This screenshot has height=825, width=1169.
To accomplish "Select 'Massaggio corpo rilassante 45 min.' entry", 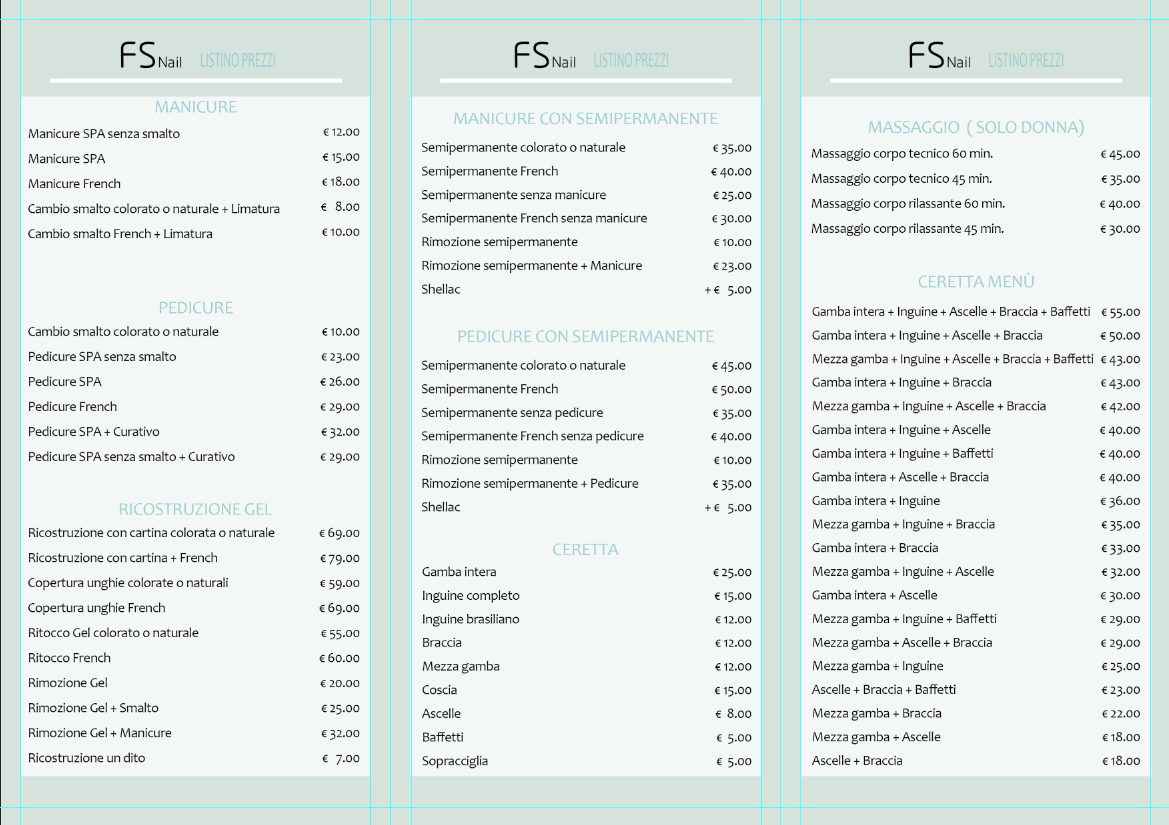I will pos(907,229).
